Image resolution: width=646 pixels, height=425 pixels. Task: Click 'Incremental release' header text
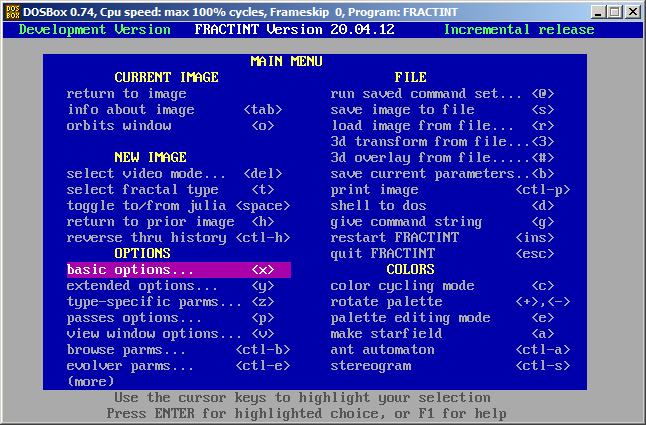click(519, 30)
